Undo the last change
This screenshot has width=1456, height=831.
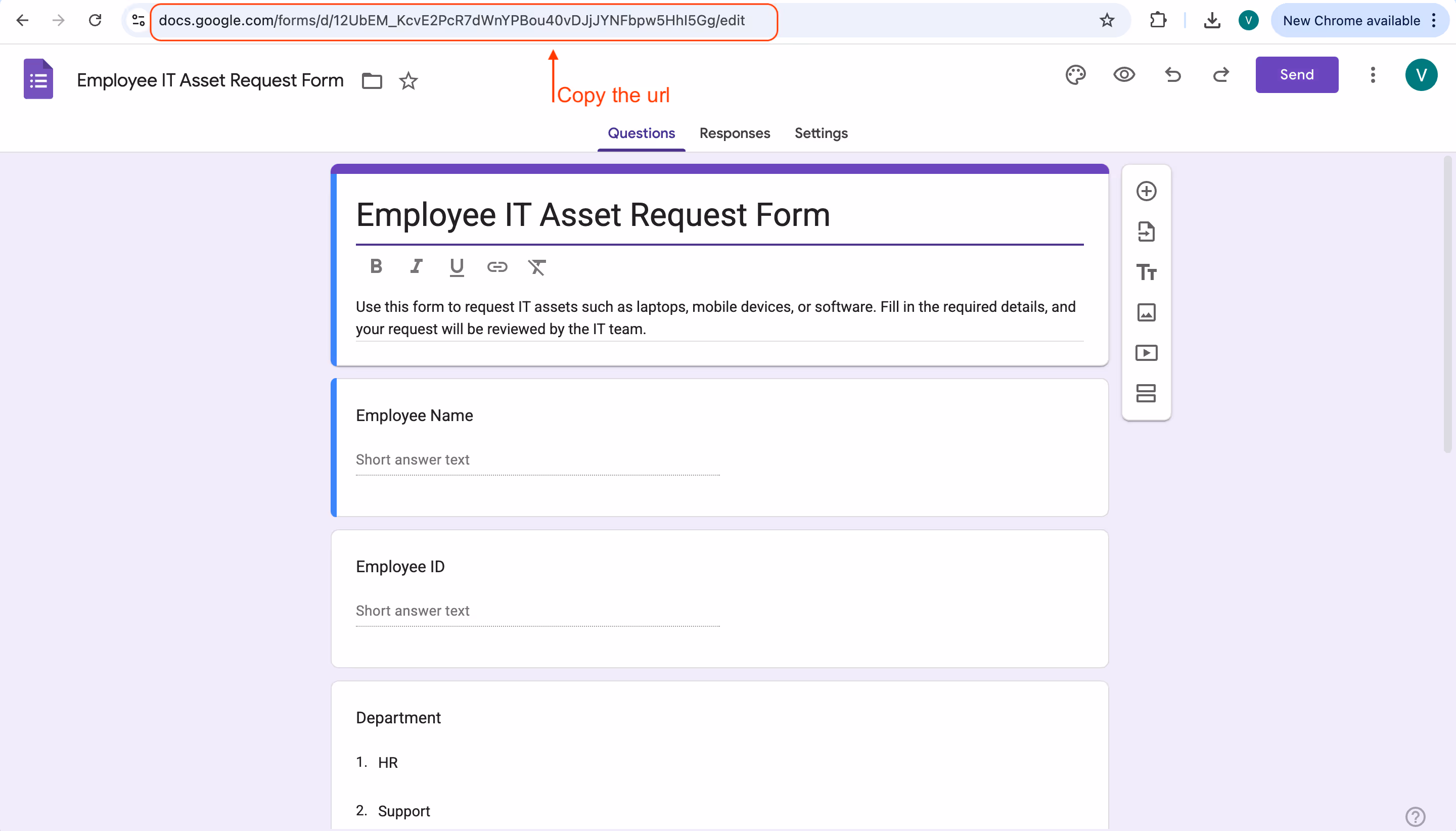[x=1173, y=75]
